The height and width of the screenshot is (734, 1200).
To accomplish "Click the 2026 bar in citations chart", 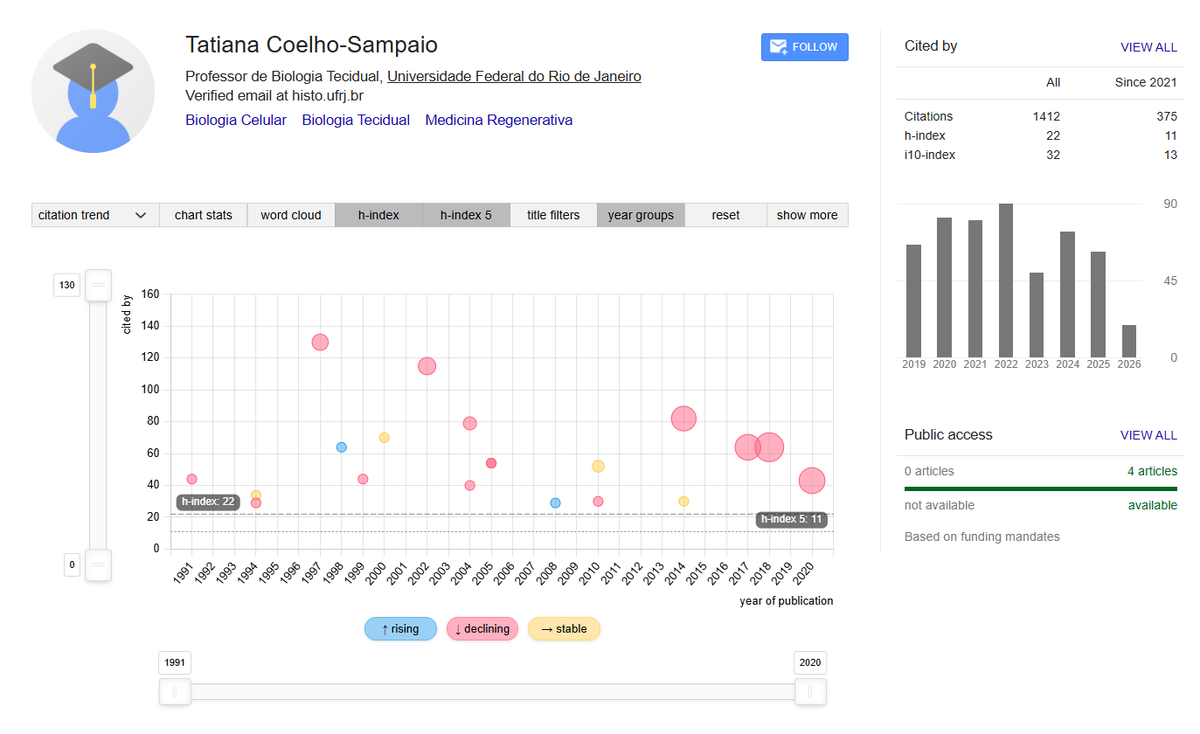I will 1129,341.
